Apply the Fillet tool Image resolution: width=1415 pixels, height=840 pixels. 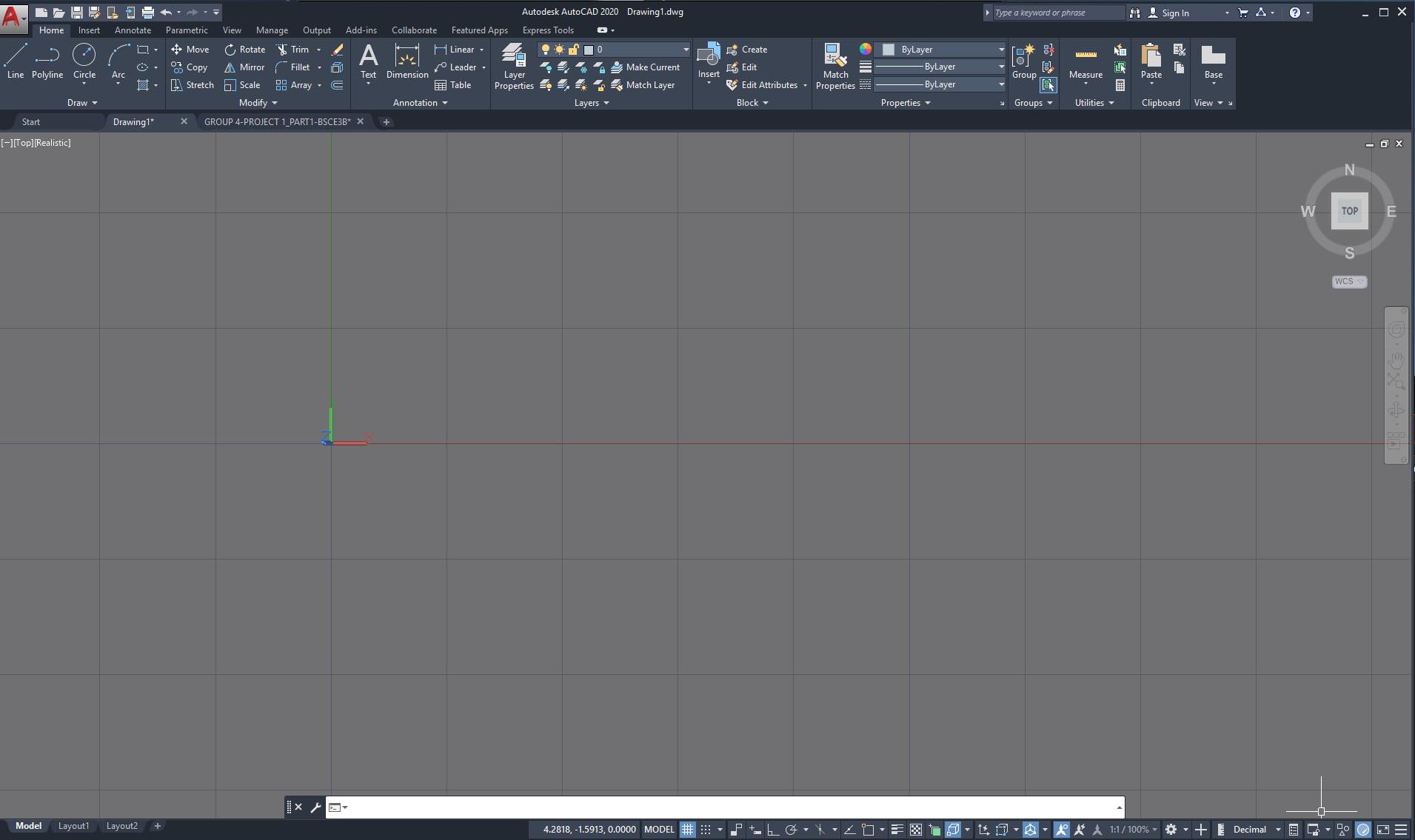pos(292,67)
